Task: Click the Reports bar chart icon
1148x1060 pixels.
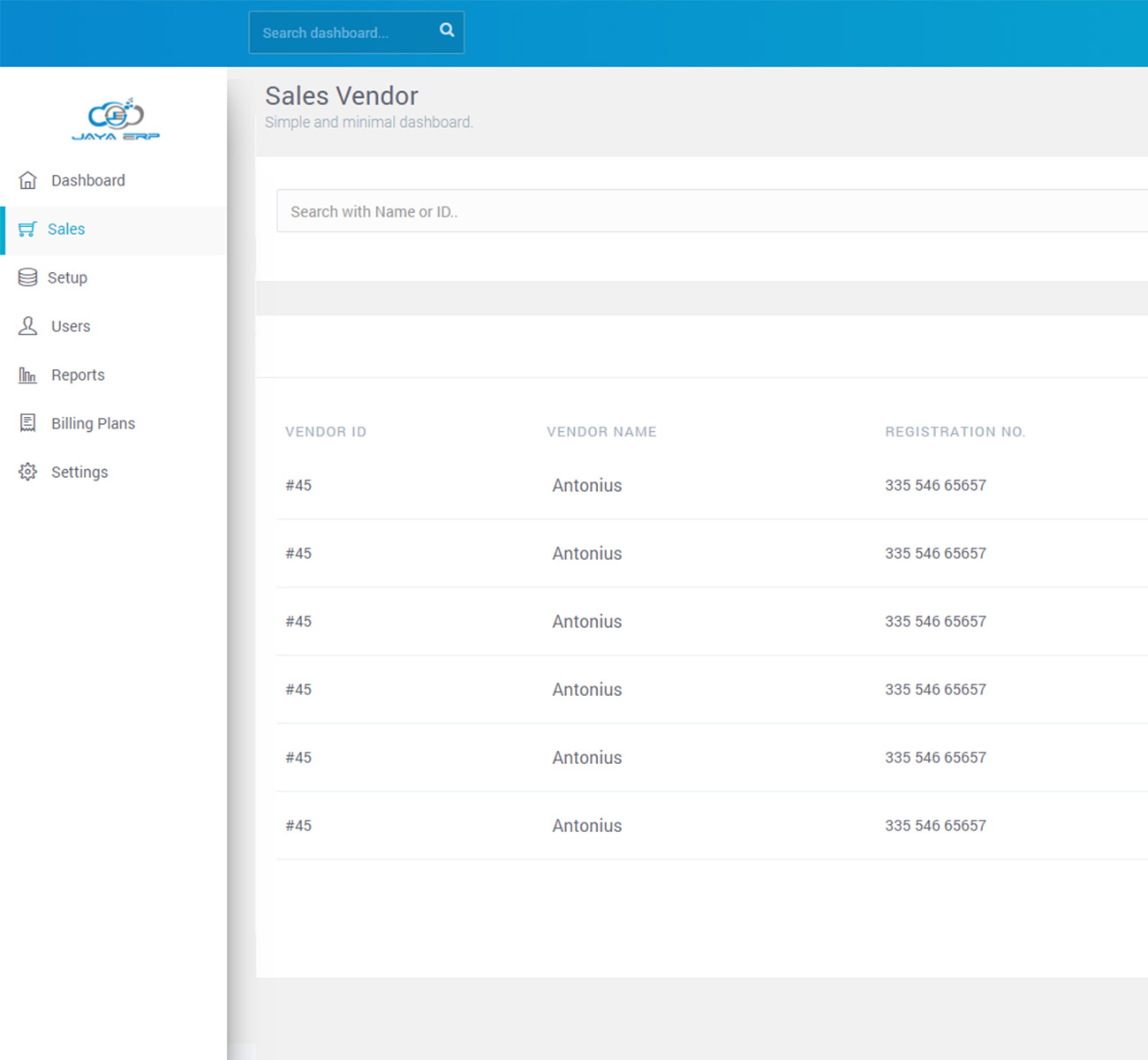Action: [28, 375]
